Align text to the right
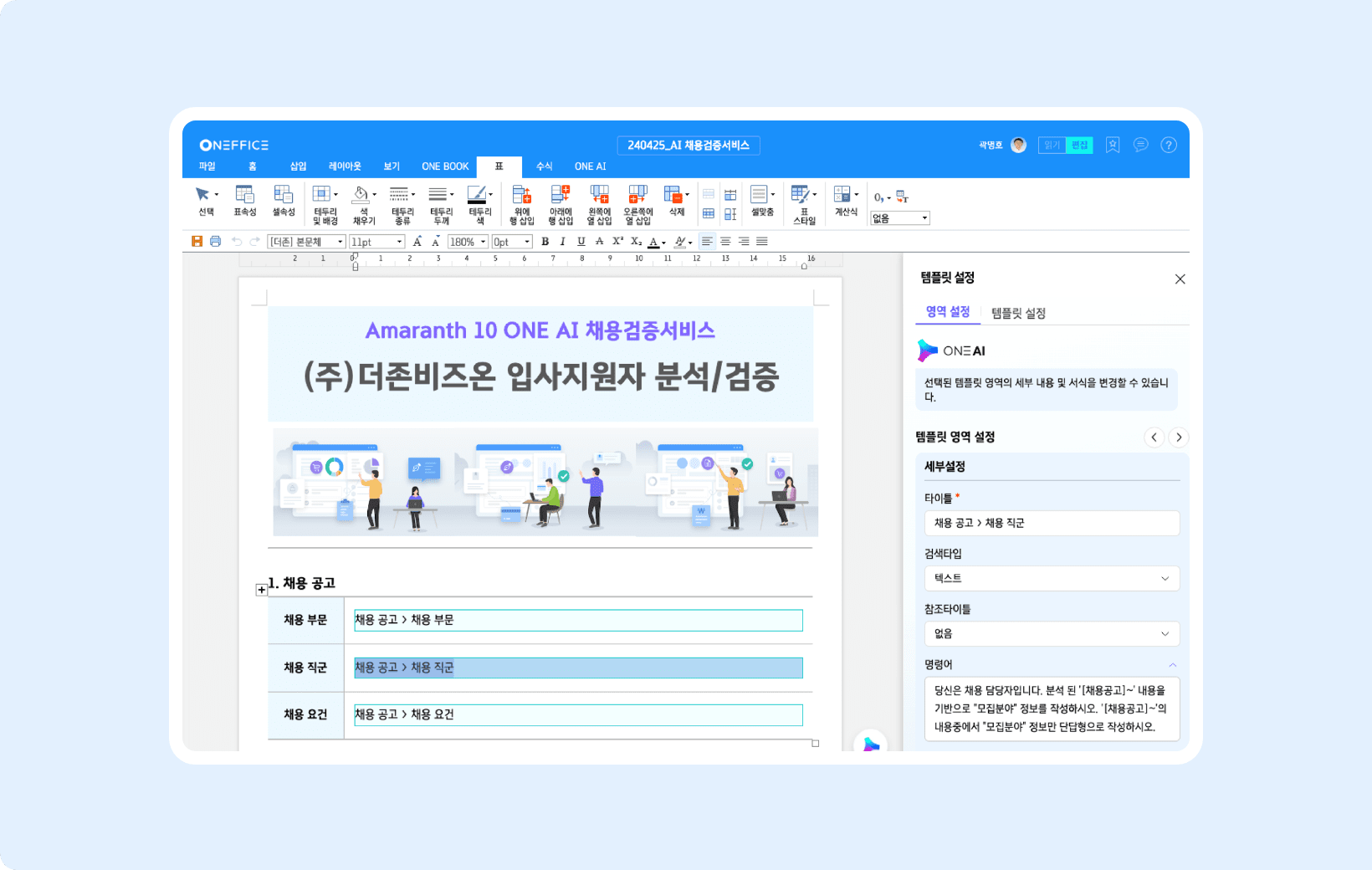 tap(744, 242)
